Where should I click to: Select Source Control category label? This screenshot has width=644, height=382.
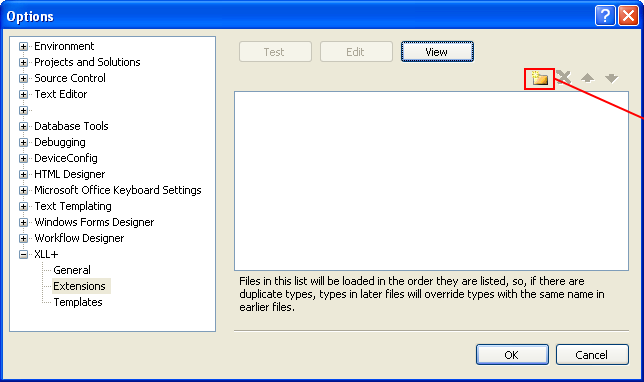tap(70, 78)
